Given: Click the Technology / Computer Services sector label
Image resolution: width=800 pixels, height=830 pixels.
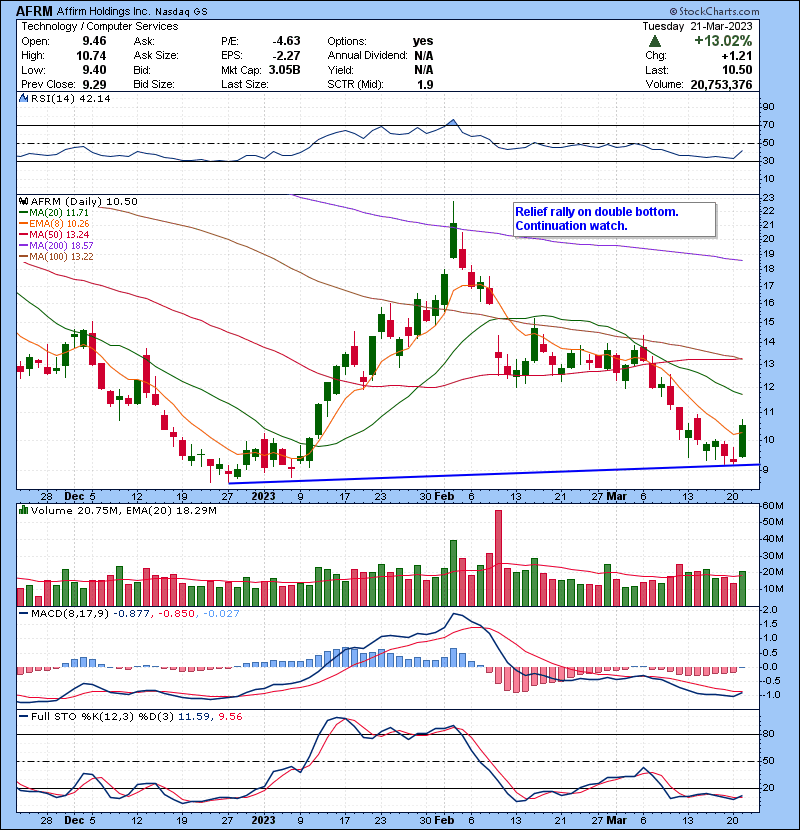Looking at the screenshot, I should 100,26.
